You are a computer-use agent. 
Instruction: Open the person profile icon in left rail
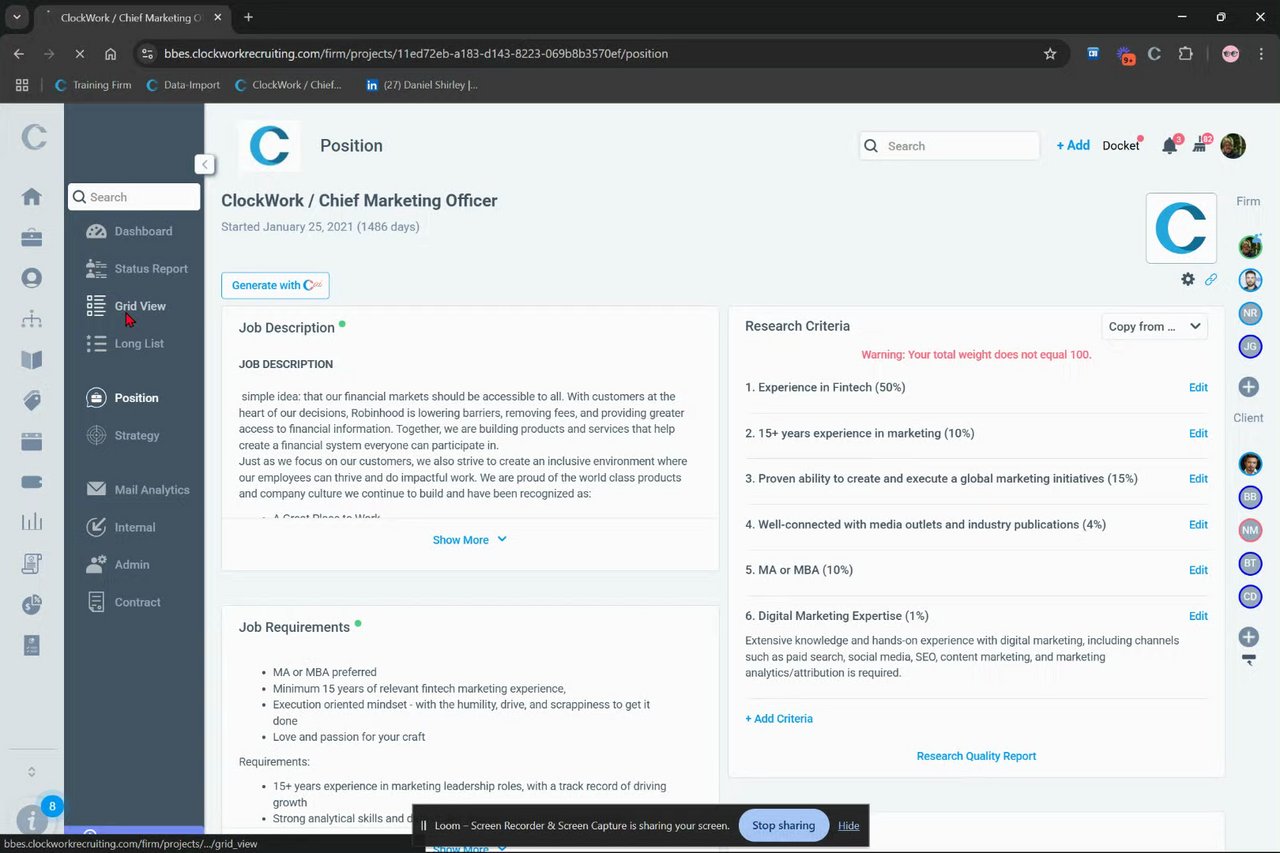coord(32,278)
